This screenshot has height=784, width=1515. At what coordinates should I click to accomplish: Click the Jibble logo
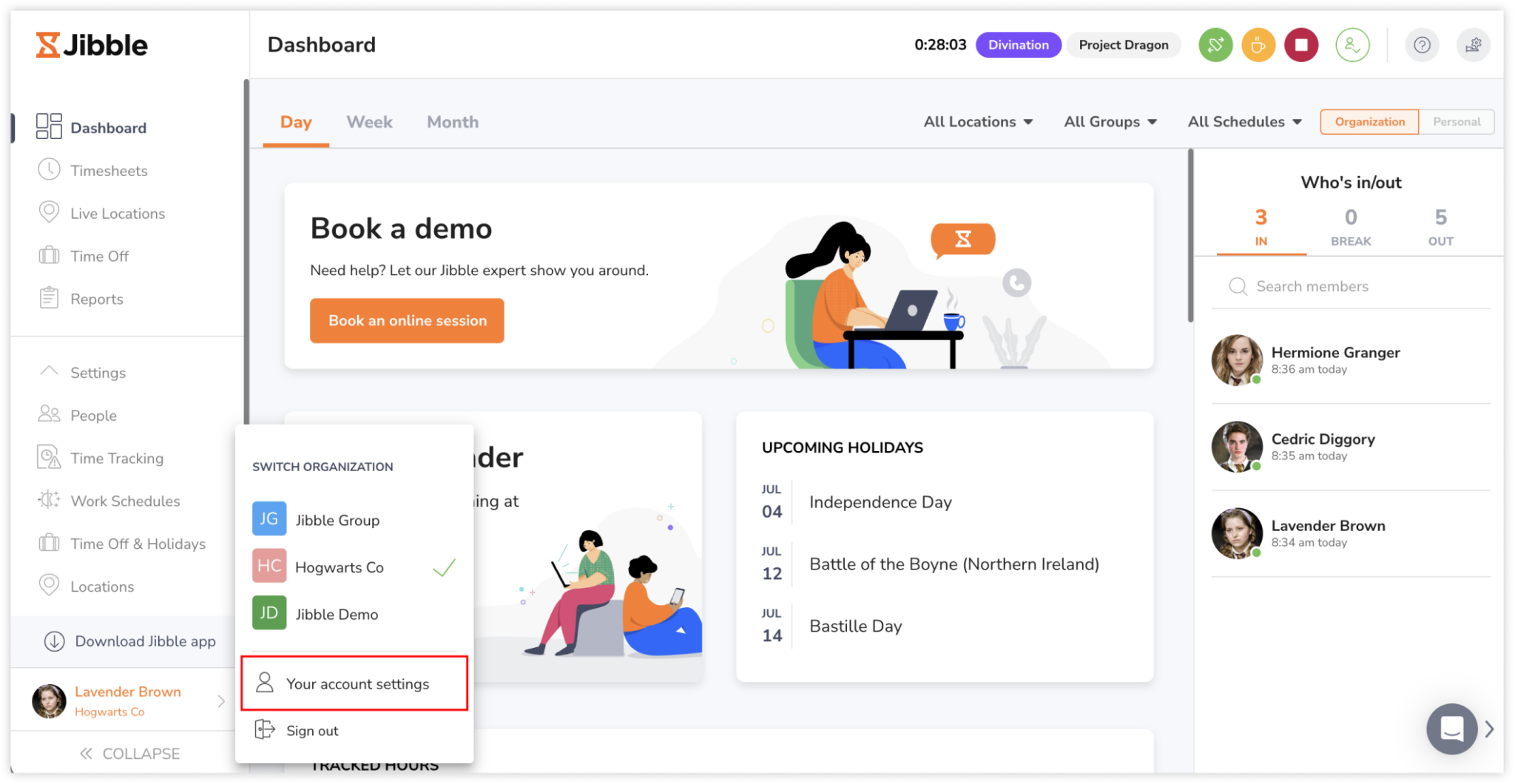tap(91, 44)
